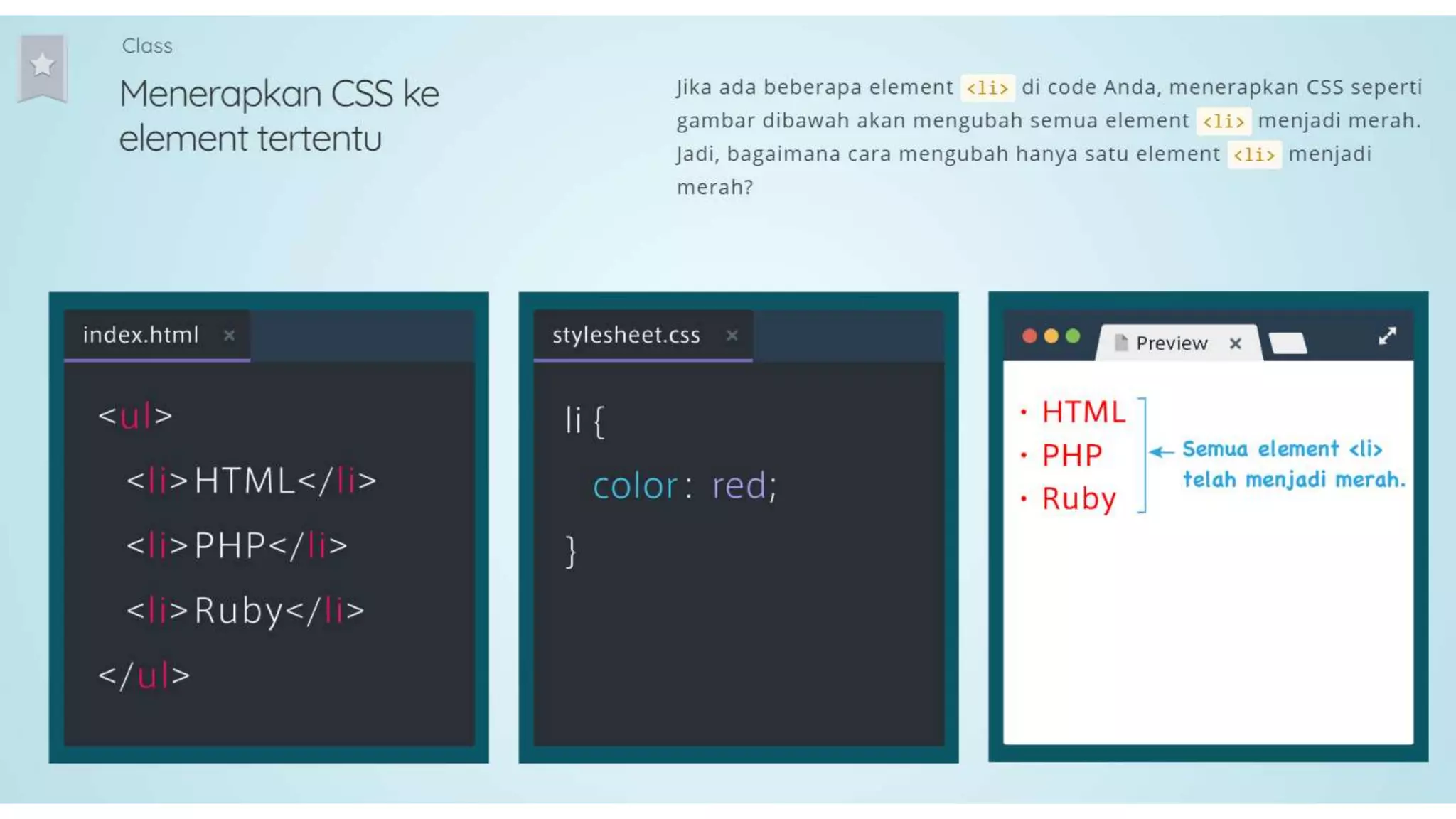Click the star bookmark ribbon icon
Viewport: 1456px width, 819px height.
tap(43, 68)
